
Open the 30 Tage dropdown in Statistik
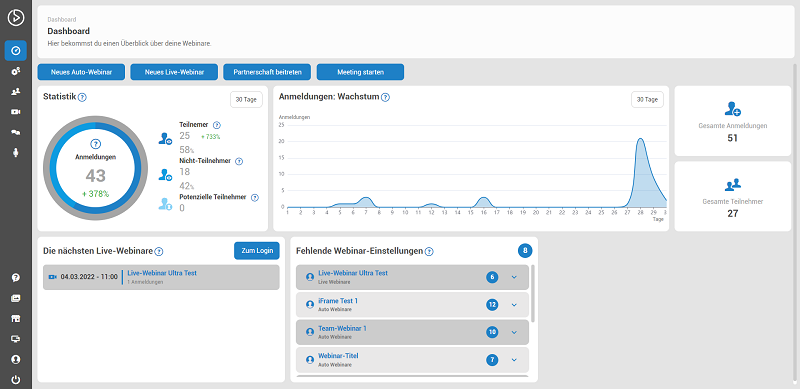tap(246, 100)
